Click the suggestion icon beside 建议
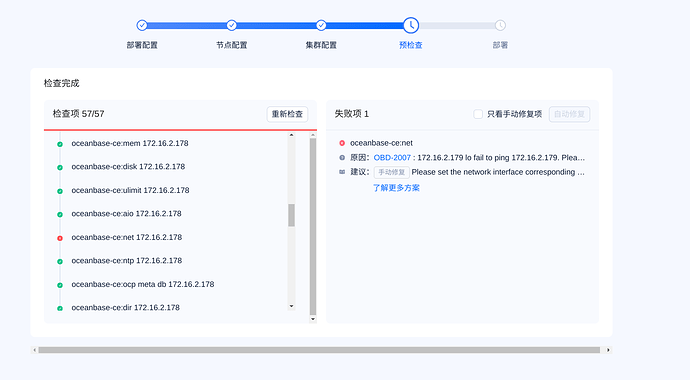The height and width of the screenshot is (380, 690). [342, 172]
